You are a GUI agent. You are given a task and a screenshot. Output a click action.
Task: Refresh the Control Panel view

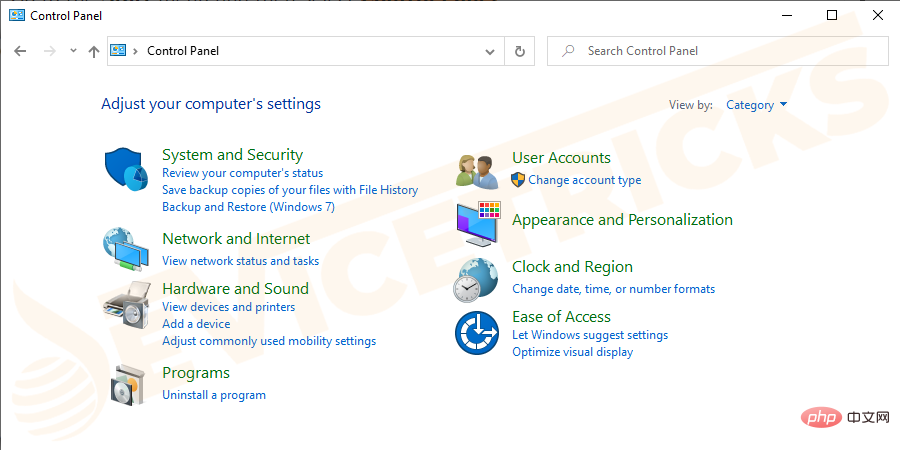[519, 51]
